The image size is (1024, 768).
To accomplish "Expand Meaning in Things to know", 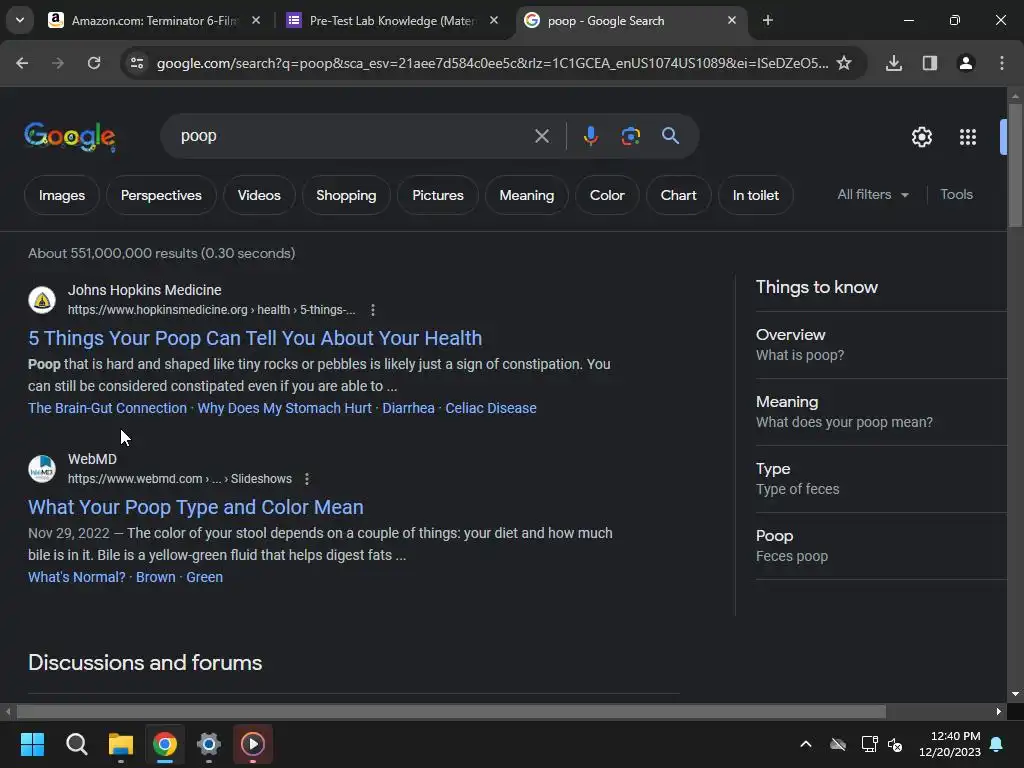I will pos(880,412).
